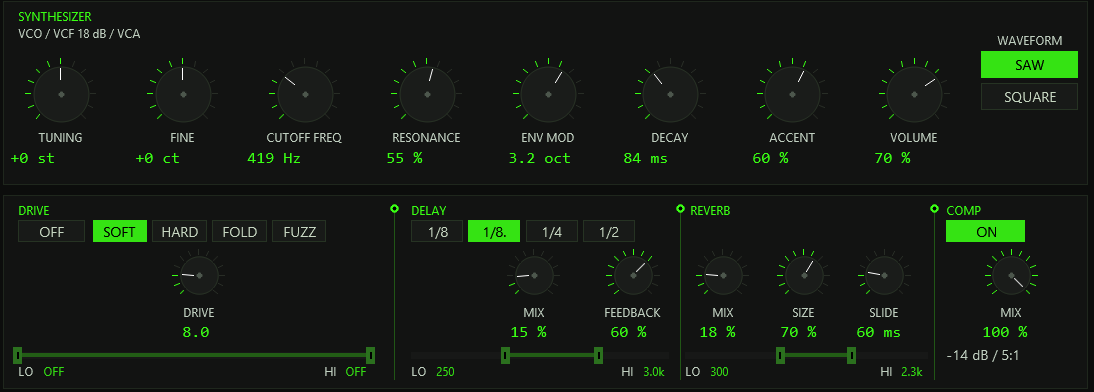1094x392 pixels.
Task: Toggle the compressor ON button
Action: pyautogui.click(x=985, y=232)
